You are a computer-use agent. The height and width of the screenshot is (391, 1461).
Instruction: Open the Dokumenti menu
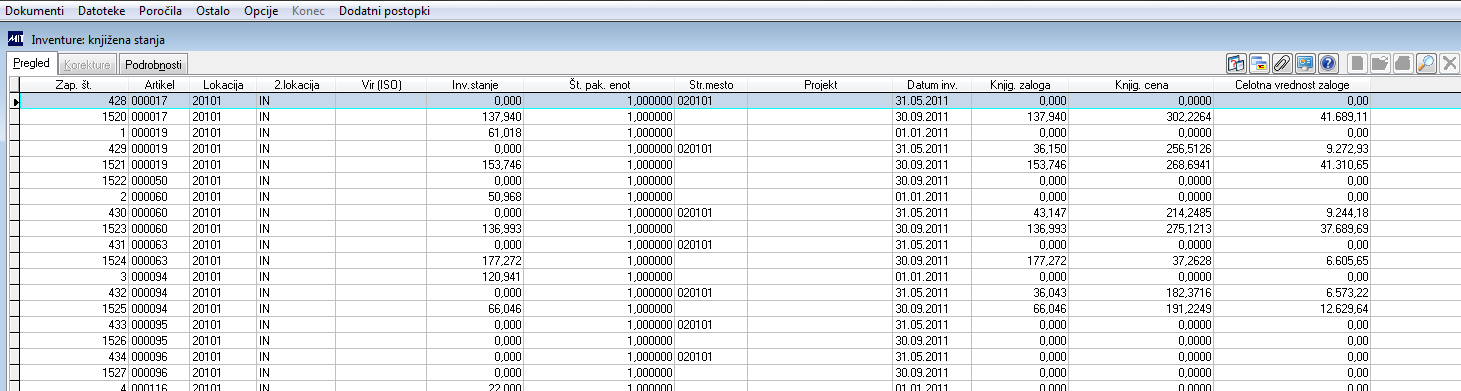(35, 11)
